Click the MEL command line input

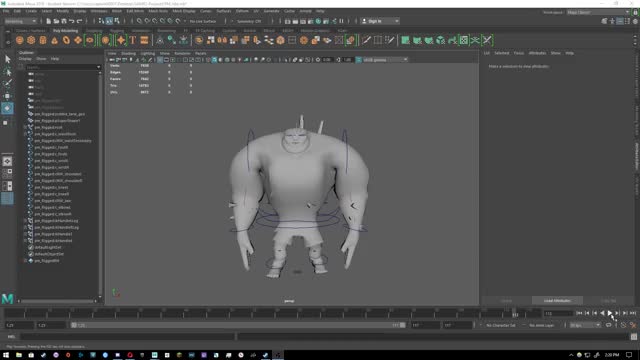coord(128,336)
